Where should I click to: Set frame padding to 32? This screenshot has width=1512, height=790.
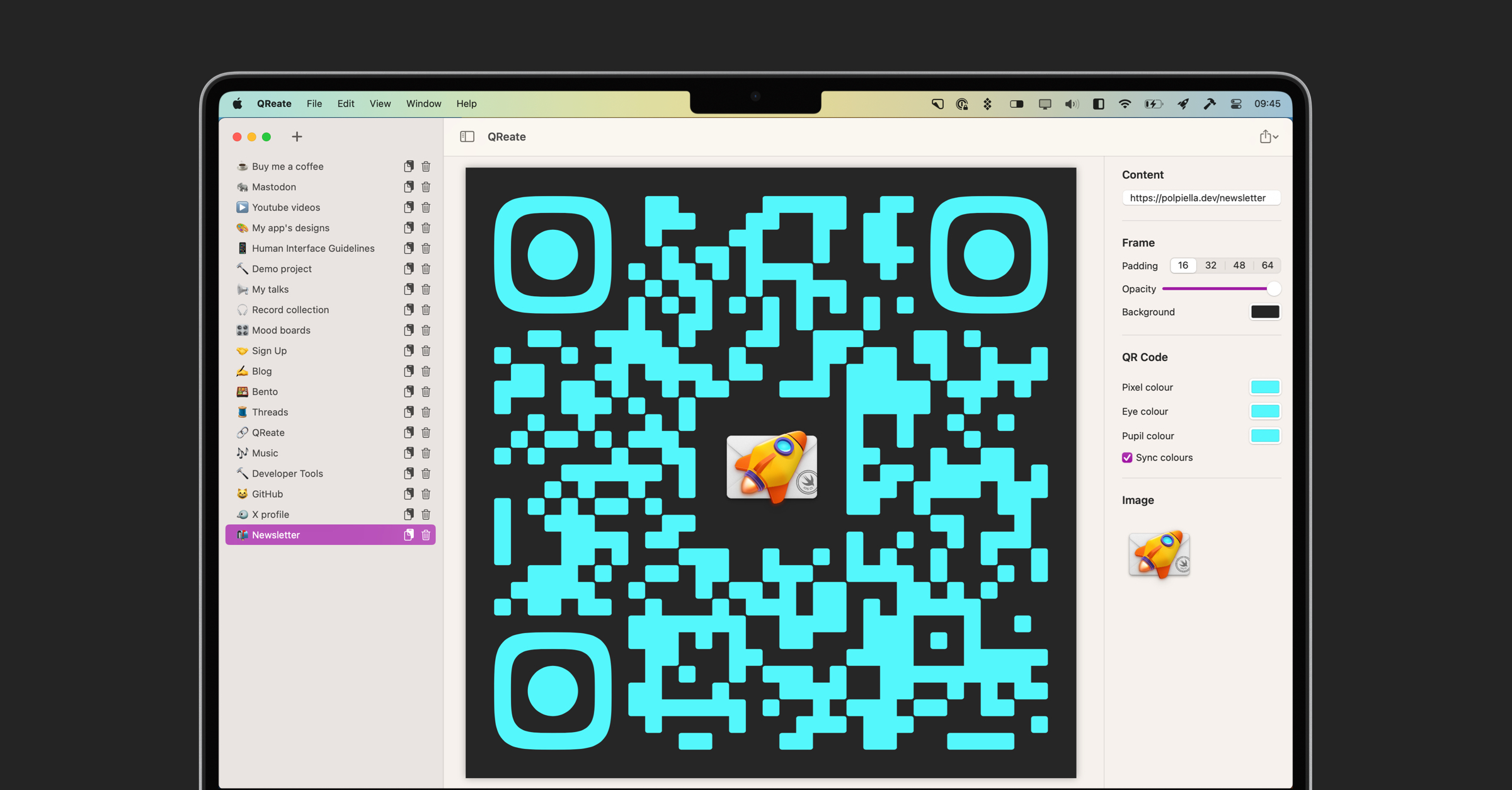[1211, 265]
